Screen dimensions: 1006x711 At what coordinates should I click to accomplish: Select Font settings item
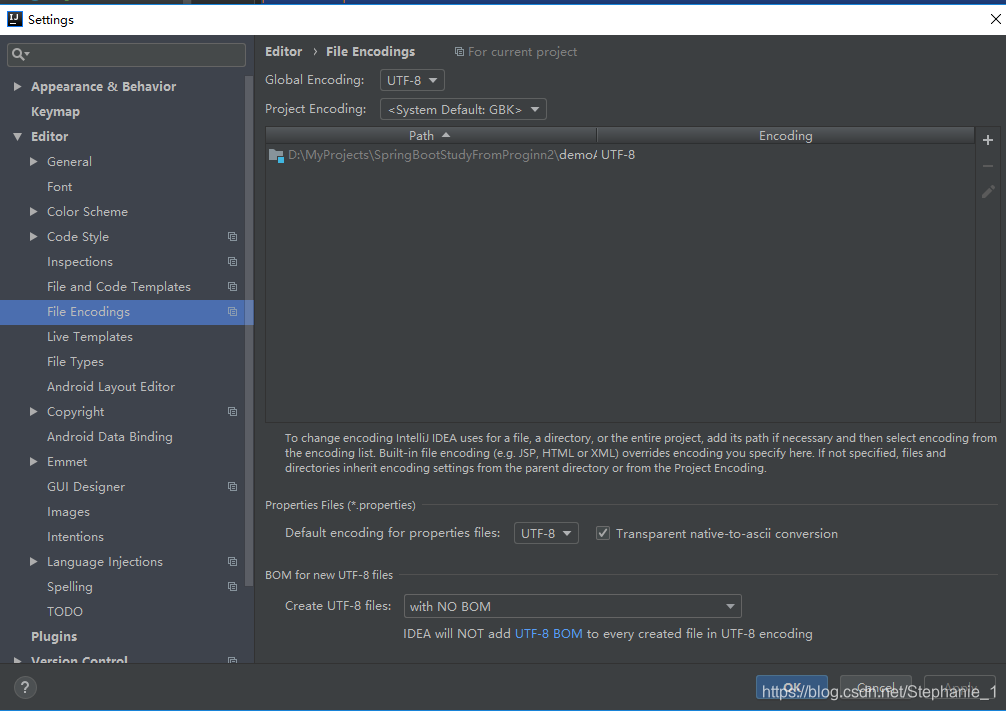tap(59, 187)
